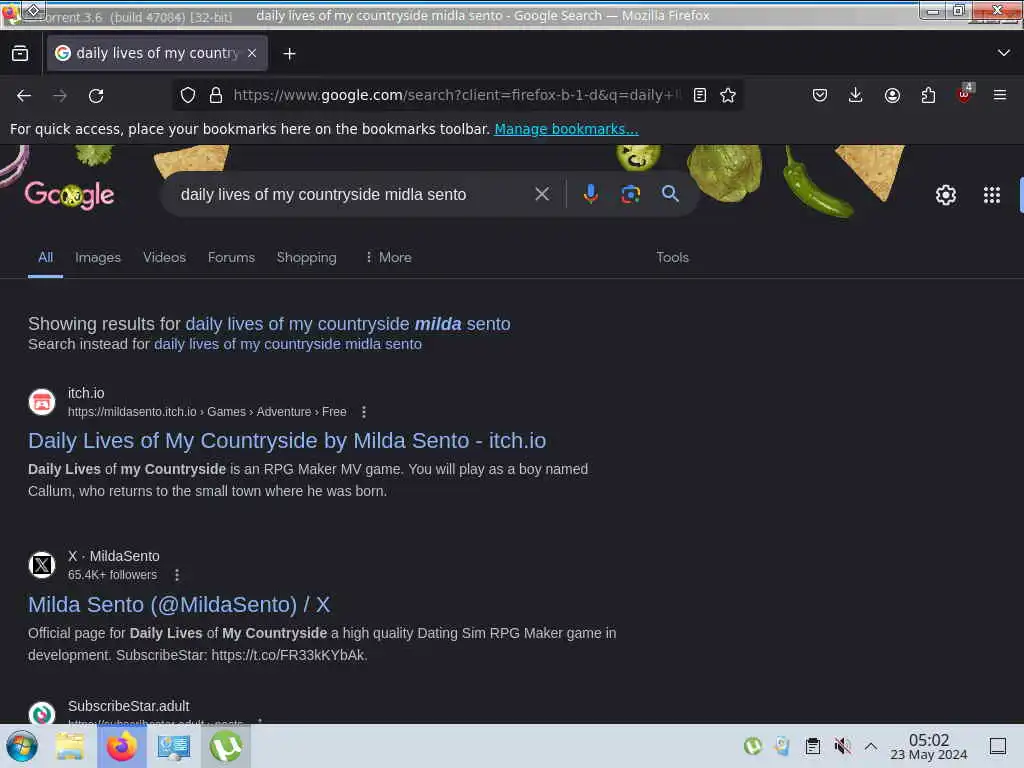Open itch.io result three-dot options

(364, 412)
